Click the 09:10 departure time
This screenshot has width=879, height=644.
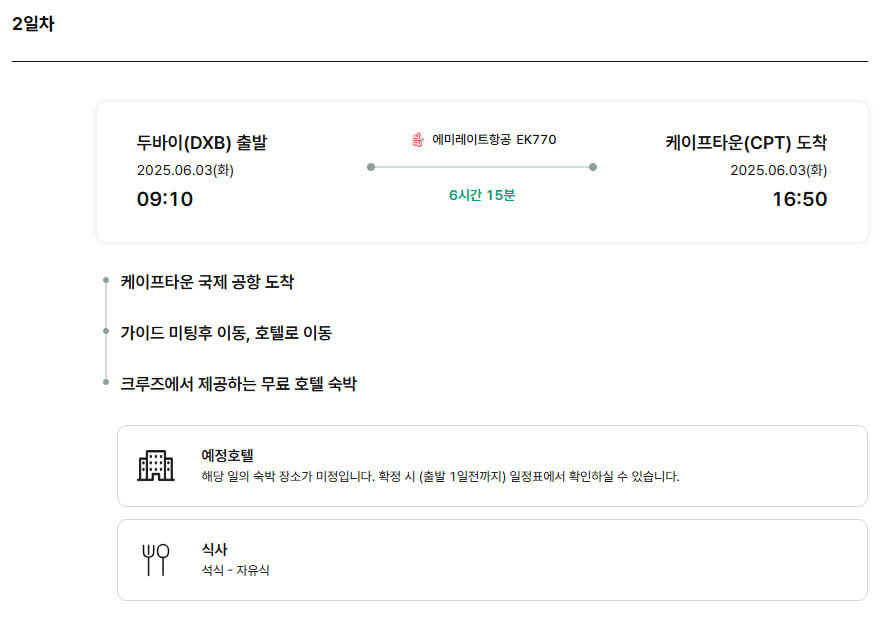tap(165, 199)
